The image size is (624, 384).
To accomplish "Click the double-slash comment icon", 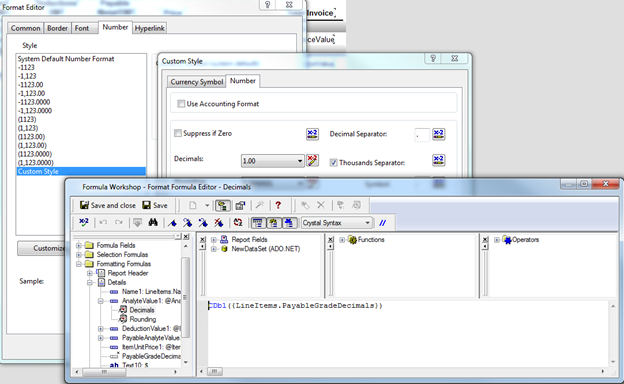I will [x=382, y=223].
